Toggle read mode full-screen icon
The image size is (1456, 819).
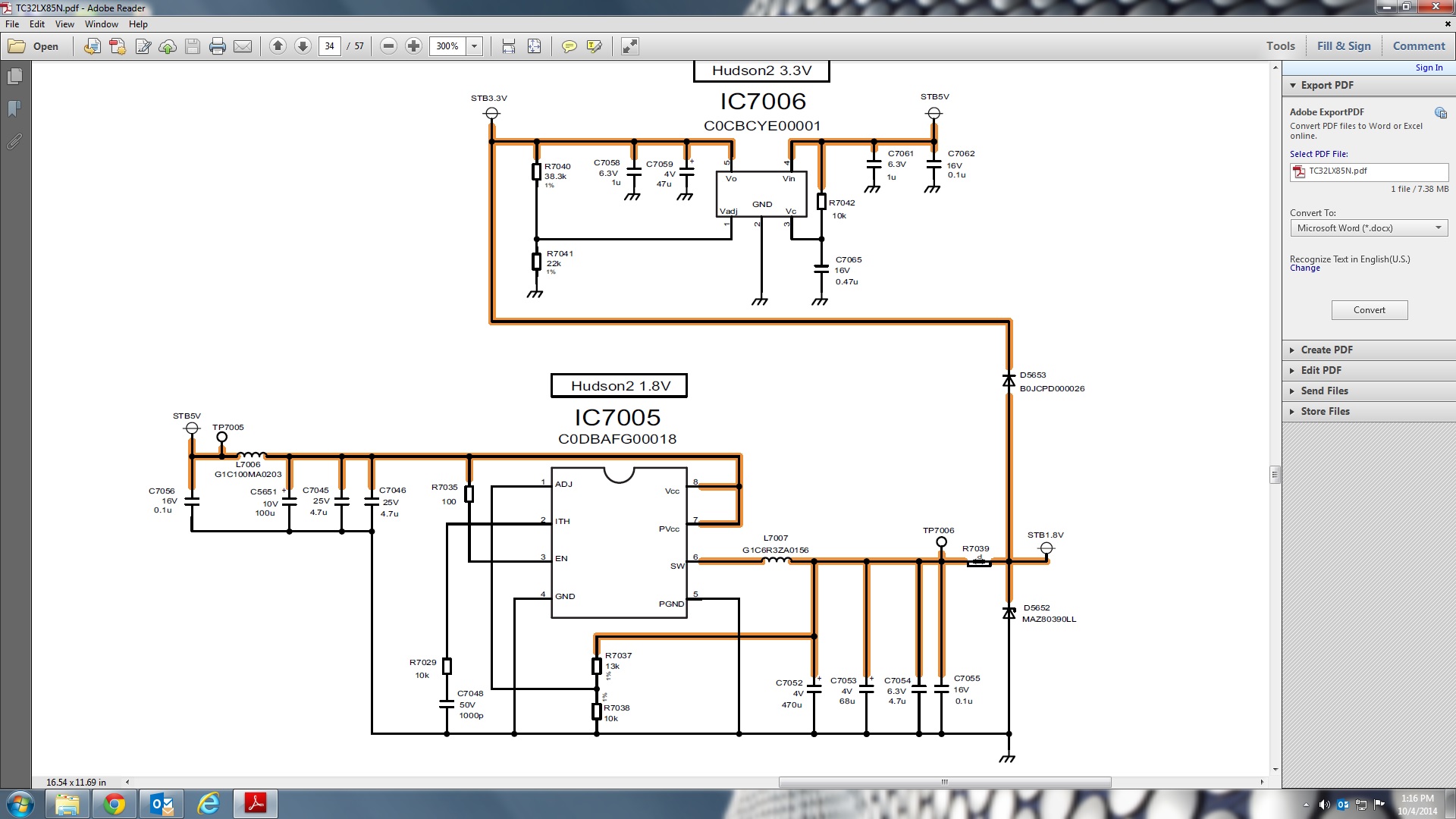(x=629, y=46)
